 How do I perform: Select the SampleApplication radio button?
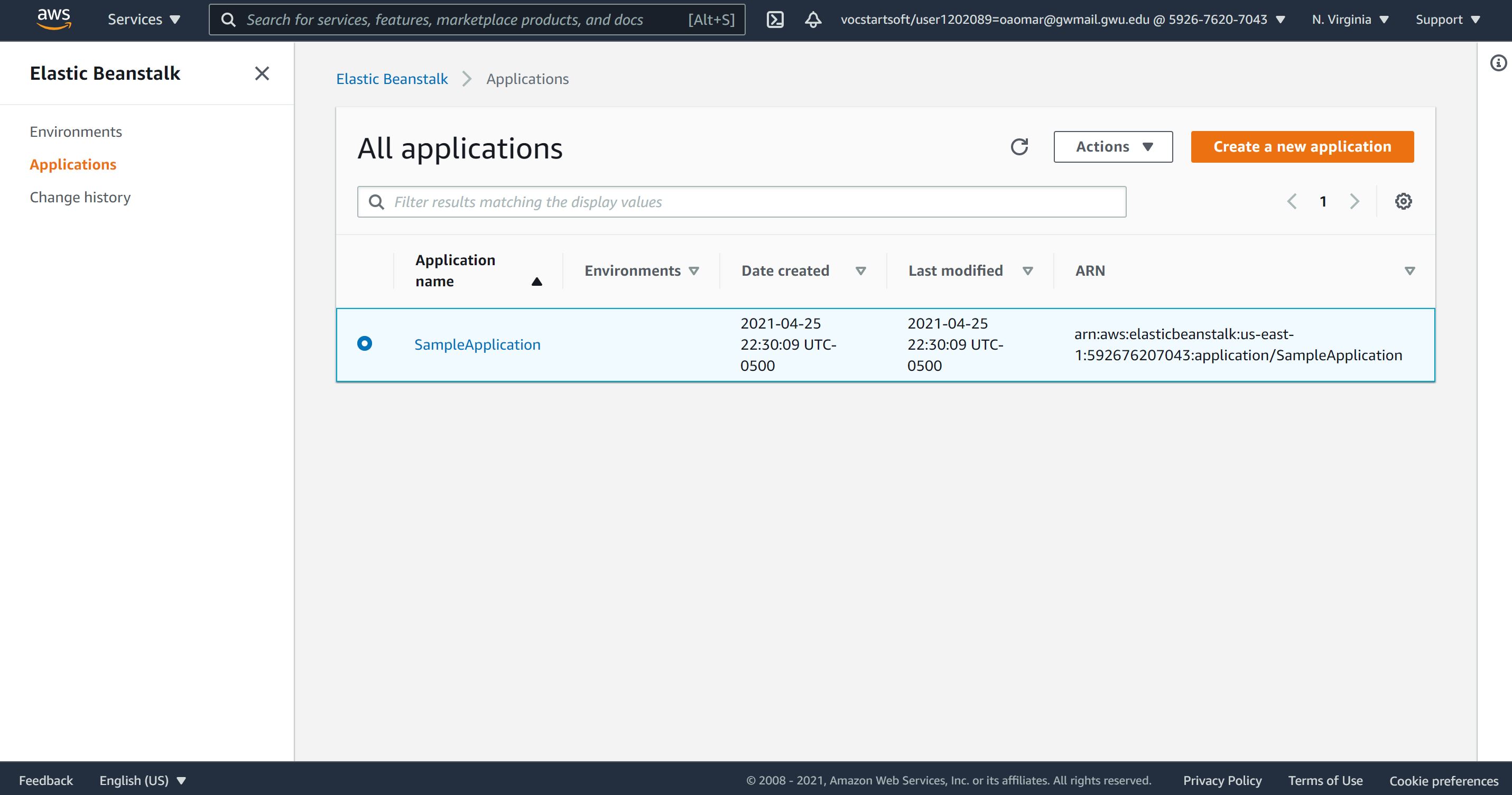365,343
